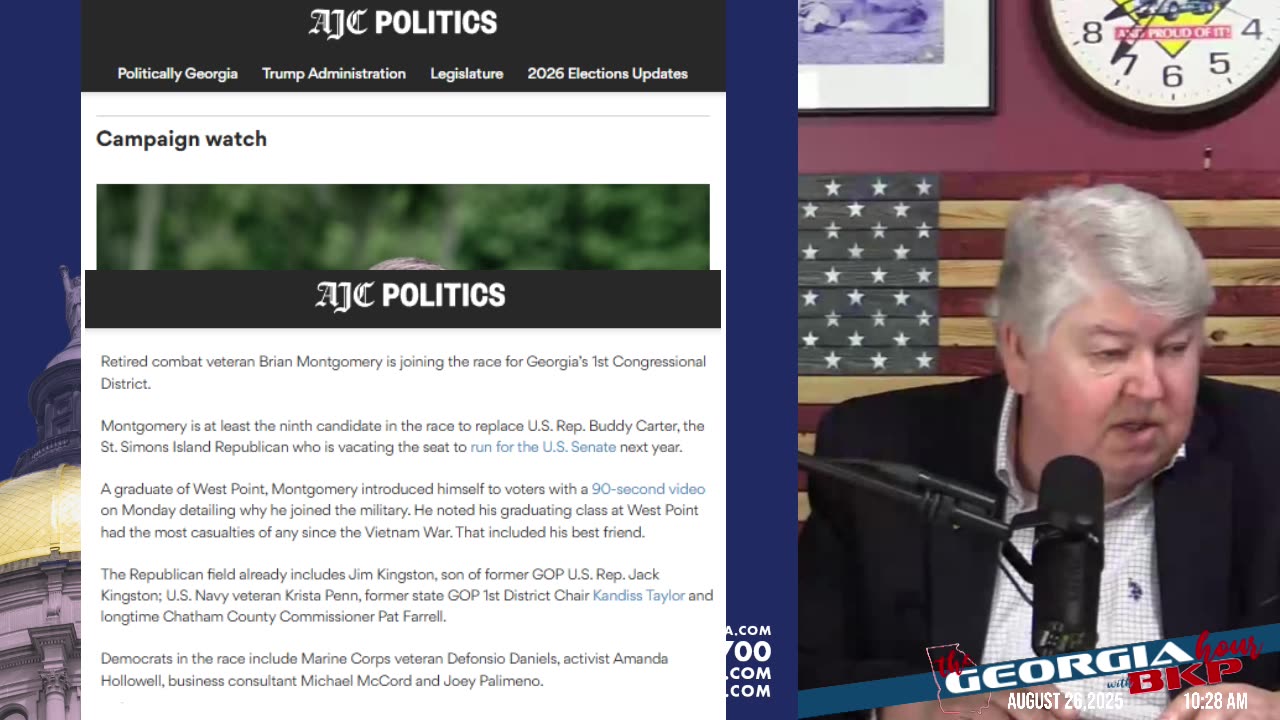Open 2026 Elections Updates

(x=607, y=74)
